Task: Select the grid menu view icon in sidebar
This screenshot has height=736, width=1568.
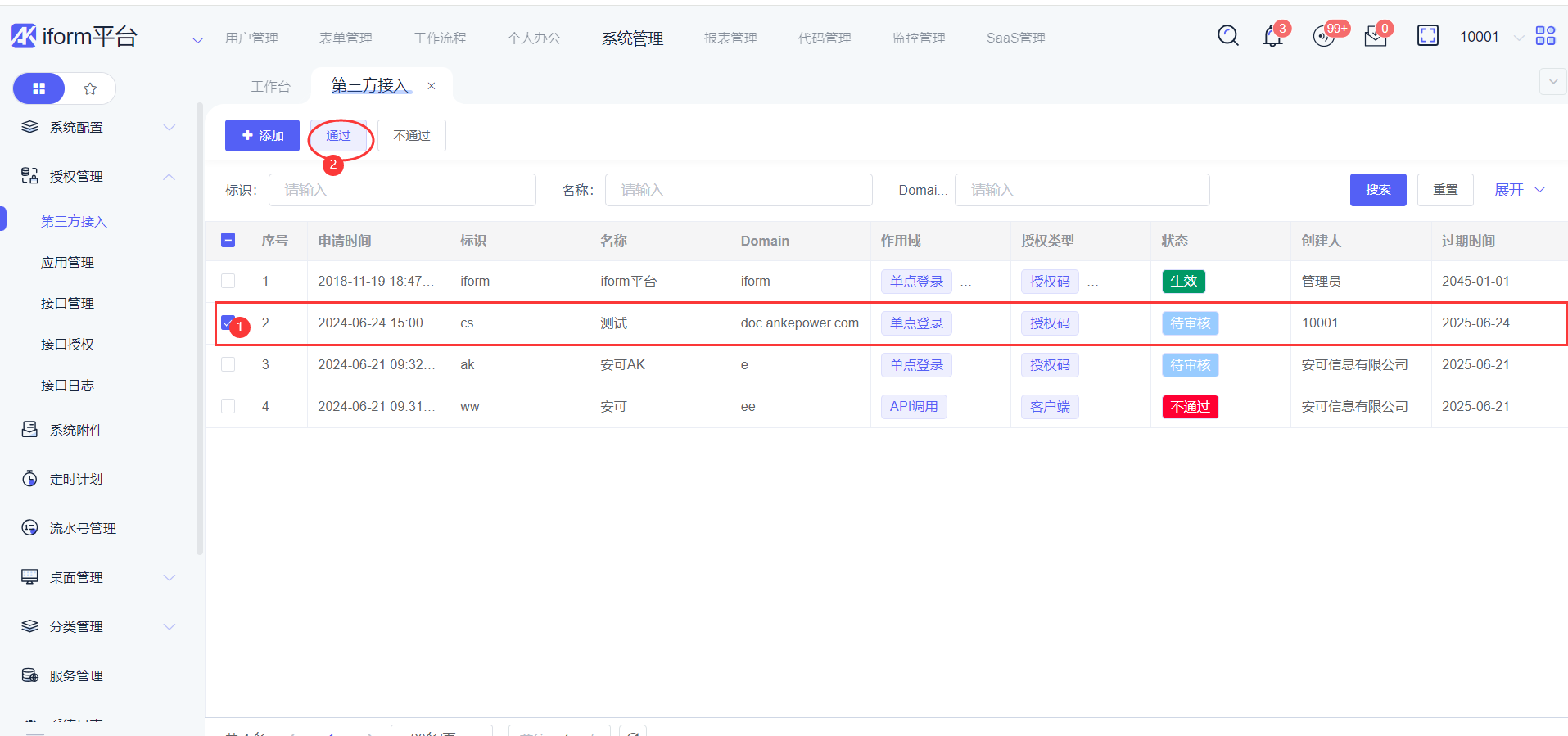Action: (38, 88)
